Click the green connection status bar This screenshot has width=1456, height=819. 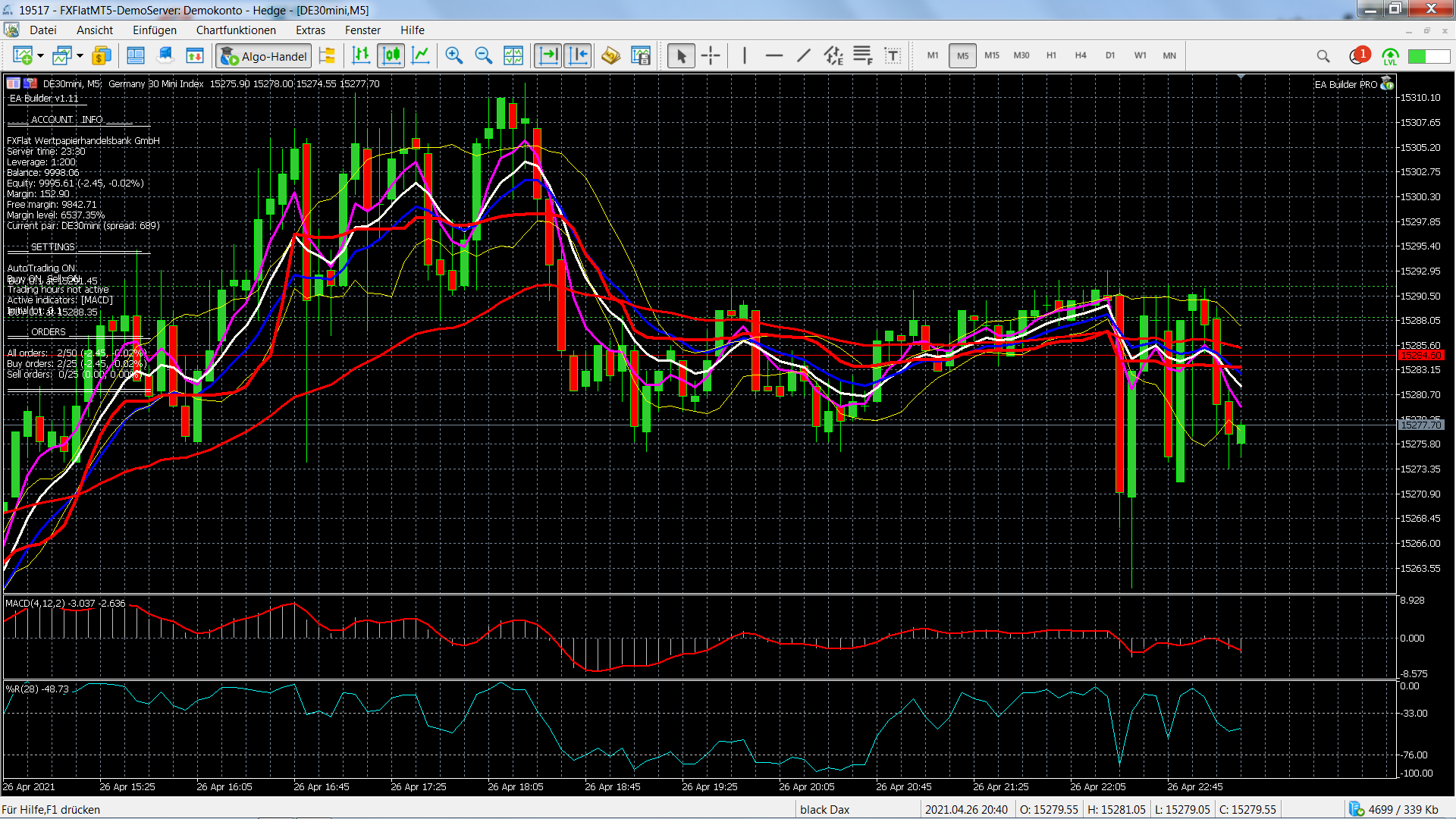1428,55
